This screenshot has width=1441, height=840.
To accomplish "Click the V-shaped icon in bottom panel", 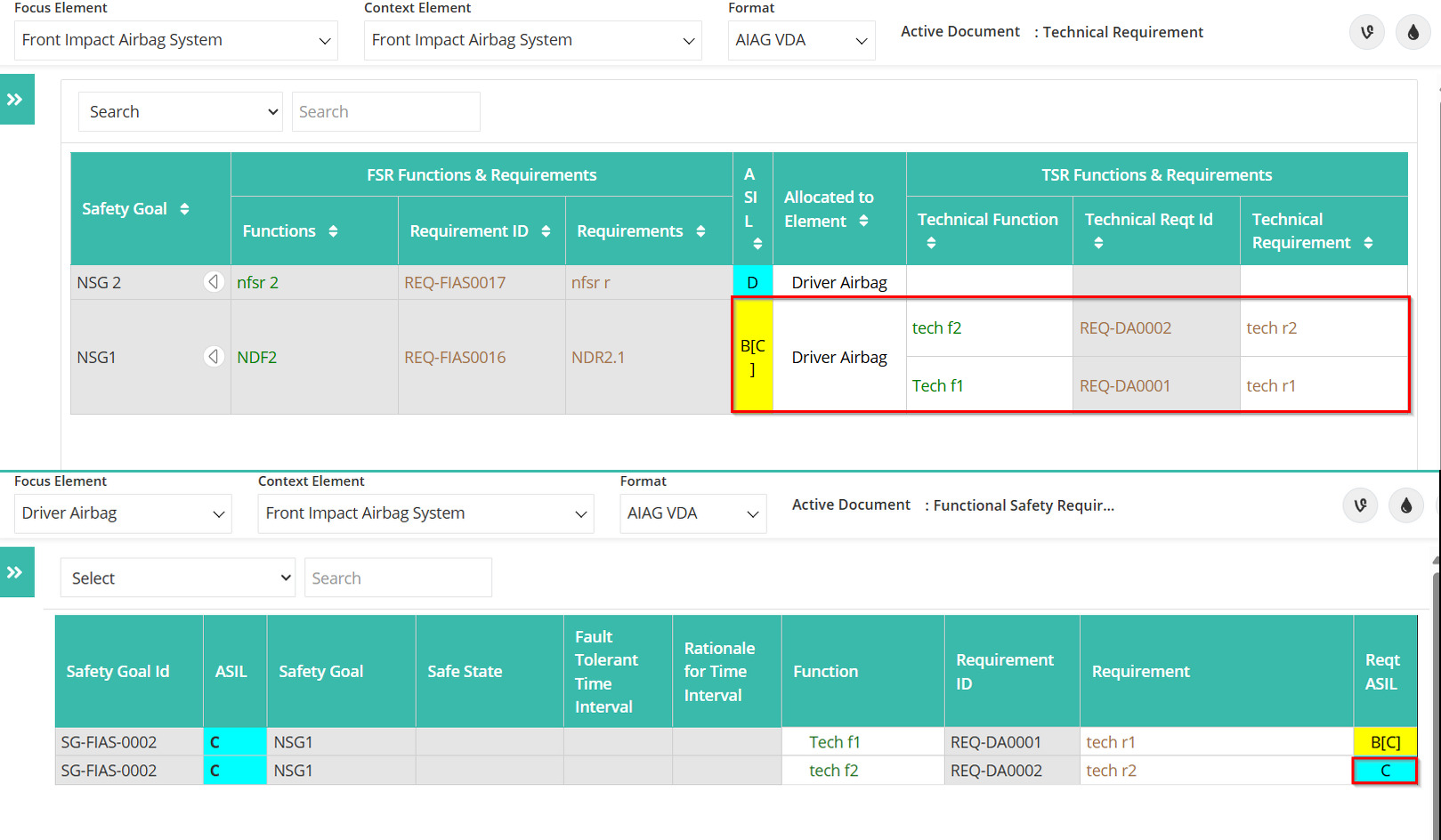I will click(1360, 505).
